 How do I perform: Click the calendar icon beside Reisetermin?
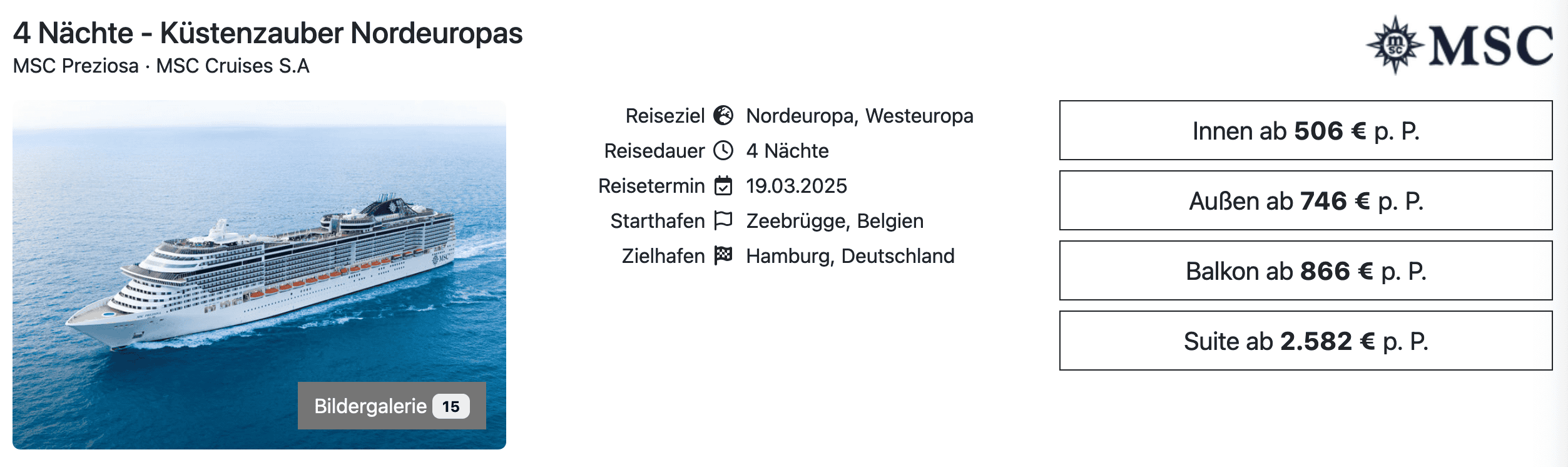(x=723, y=186)
